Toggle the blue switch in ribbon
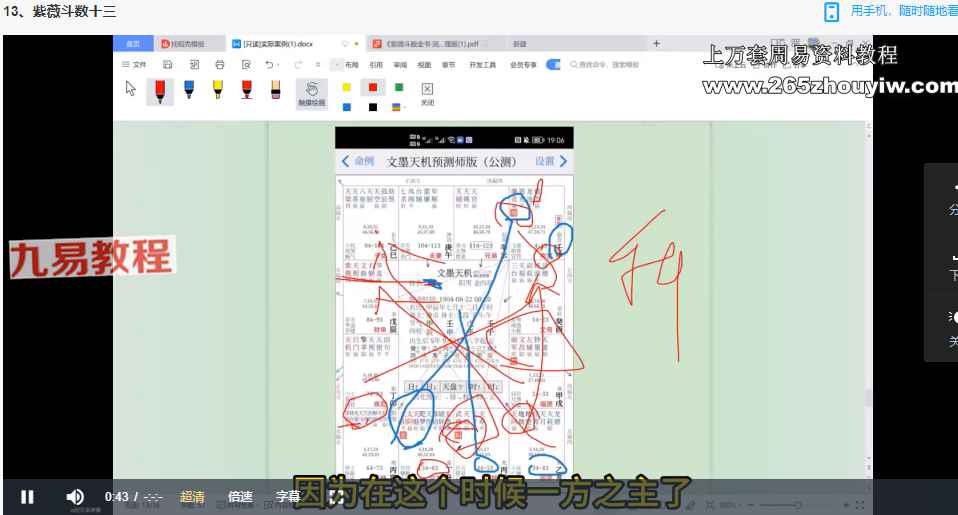This screenshot has height=515, width=958. coord(553,64)
